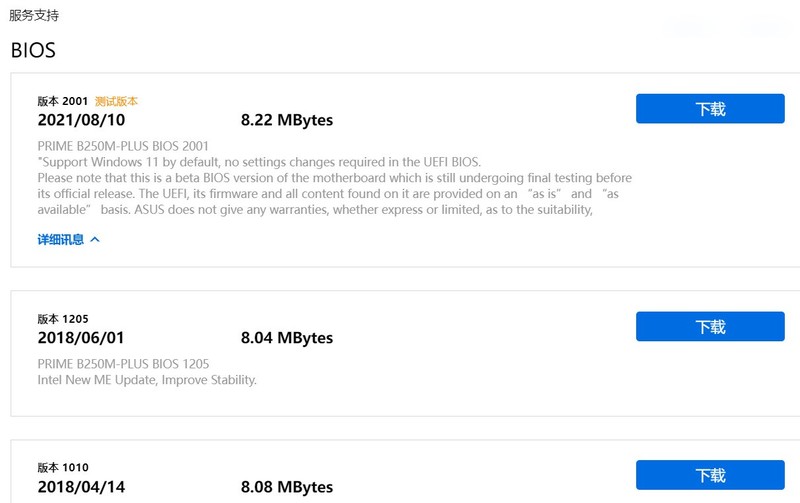
Task: Select the Intel New ME Update note
Action: click(147, 380)
